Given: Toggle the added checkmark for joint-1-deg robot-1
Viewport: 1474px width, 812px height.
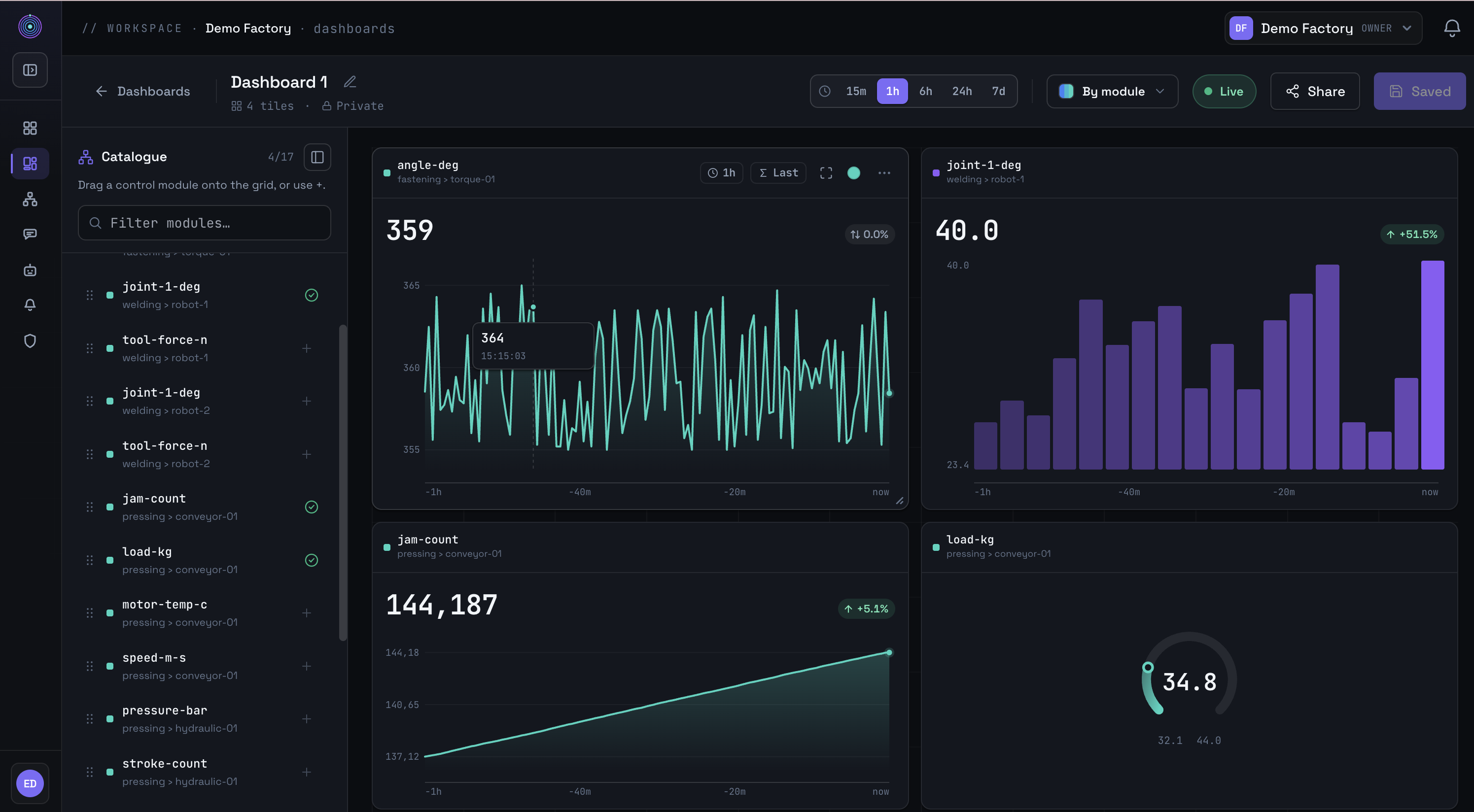Looking at the screenshot, I should (311, 295).
